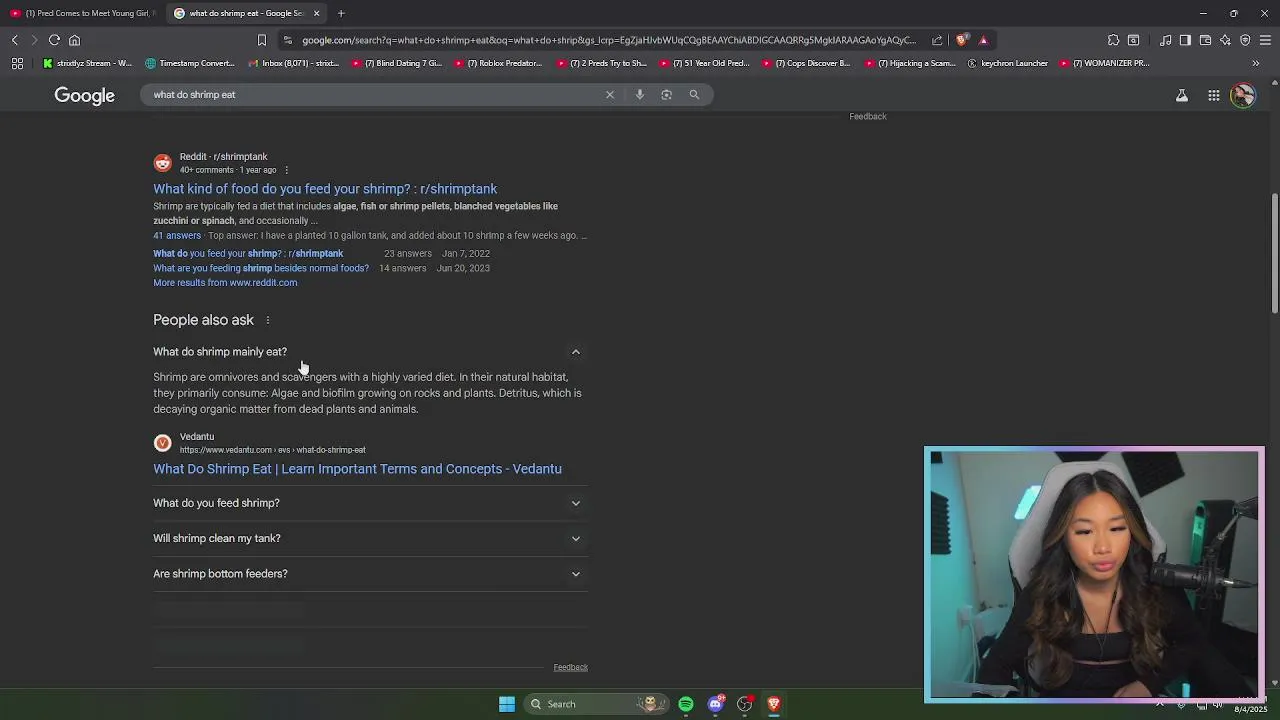Open the Brave Wallet icon
The image size is (1280, 720).
(1205, 40)
